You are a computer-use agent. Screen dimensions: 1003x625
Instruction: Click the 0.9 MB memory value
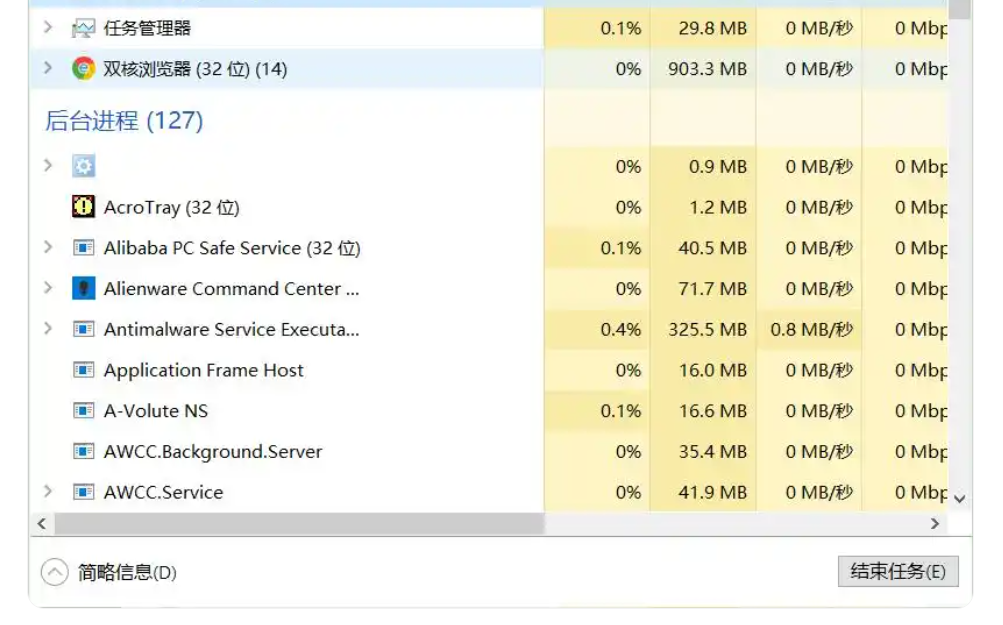[718, 166]
